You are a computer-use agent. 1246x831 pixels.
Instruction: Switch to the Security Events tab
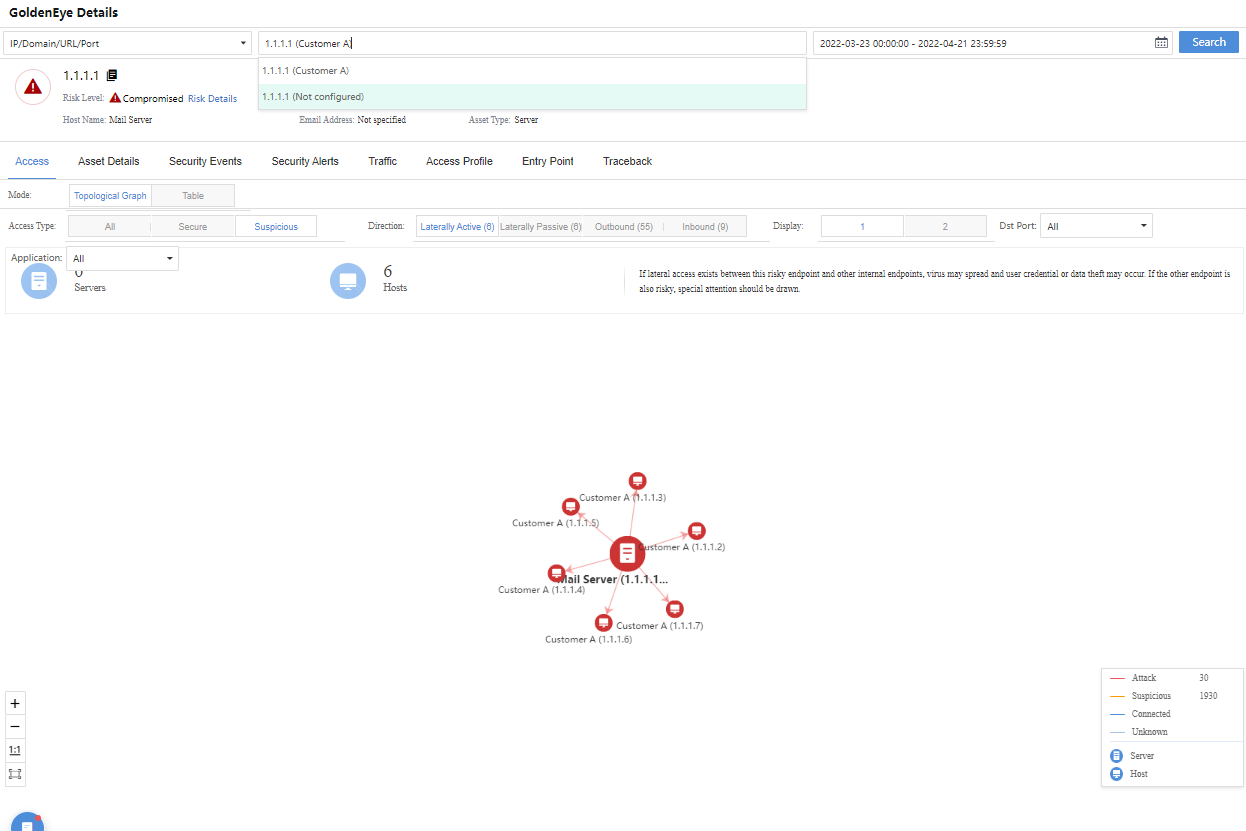pos(205,161)
